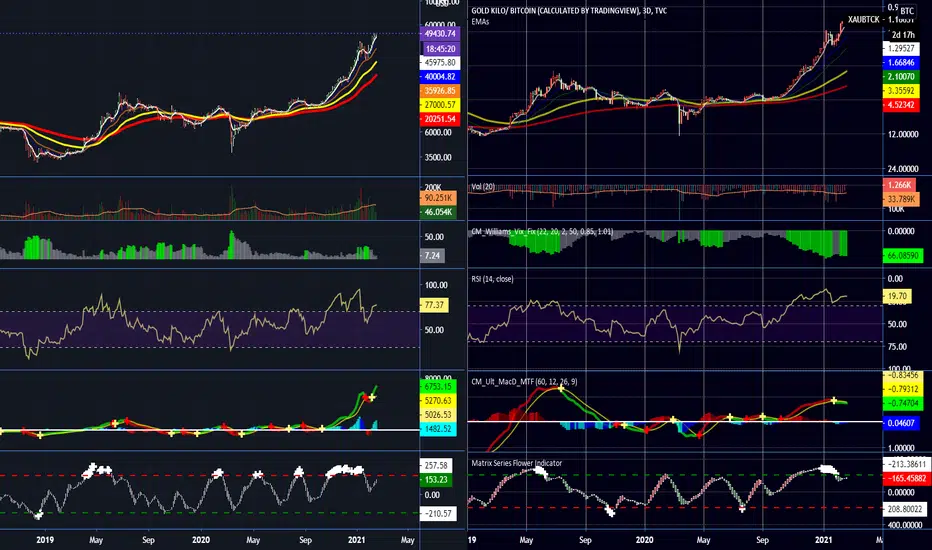This screenshot has width=932, height=550.
Task: Select the yellow 3.35592 EMA label
Action: point(901,91)
